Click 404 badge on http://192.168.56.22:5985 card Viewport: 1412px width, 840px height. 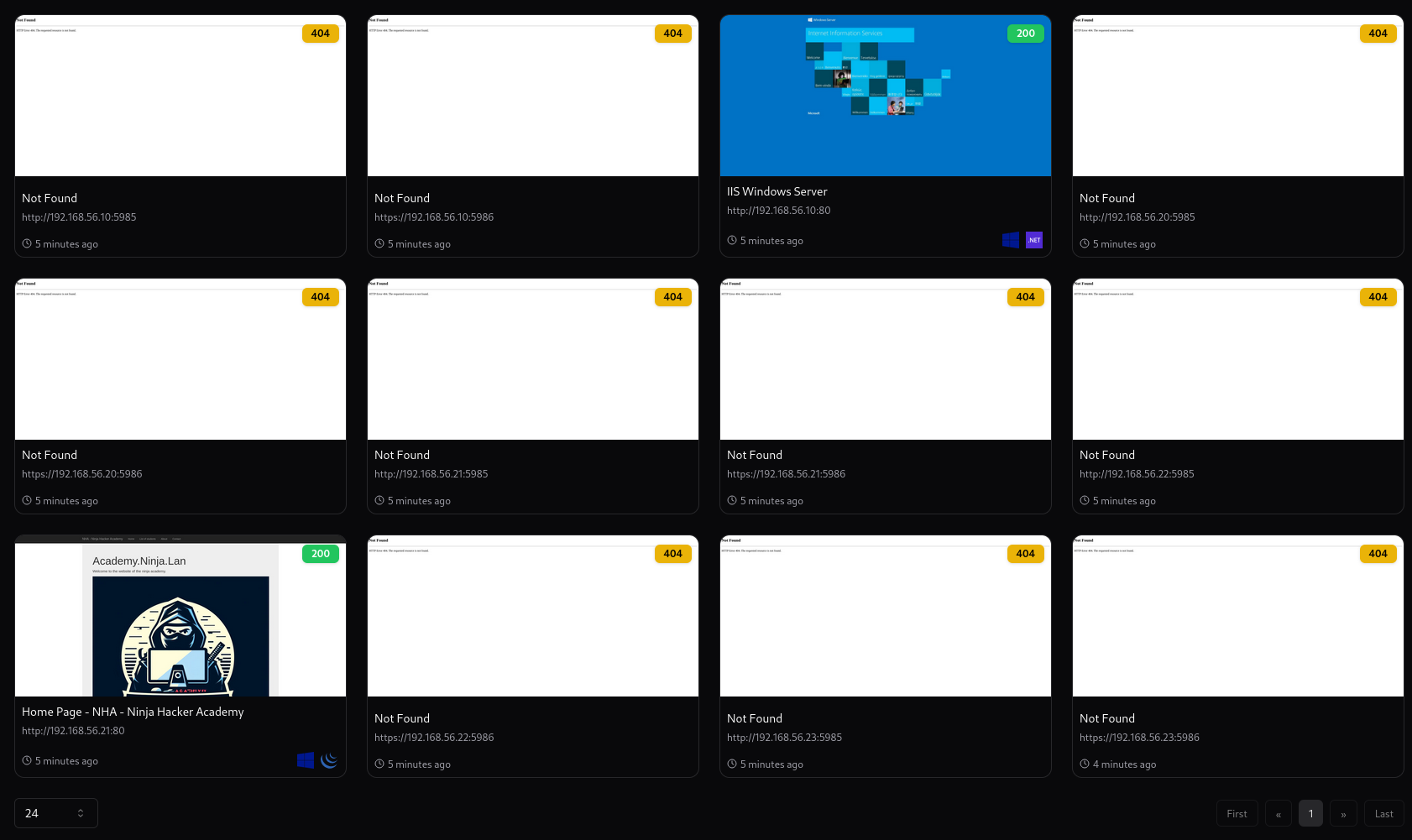(1378, 297)
